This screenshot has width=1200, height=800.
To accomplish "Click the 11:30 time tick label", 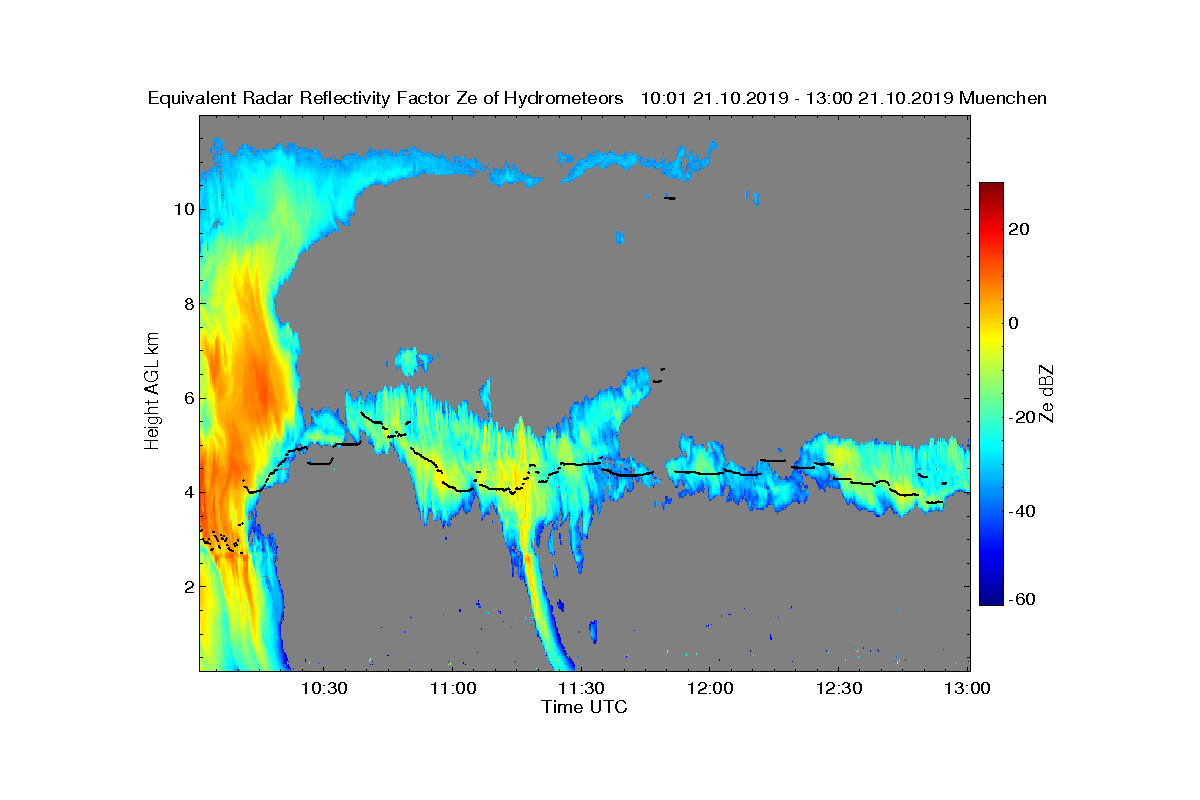I will (x=581, y=688).
